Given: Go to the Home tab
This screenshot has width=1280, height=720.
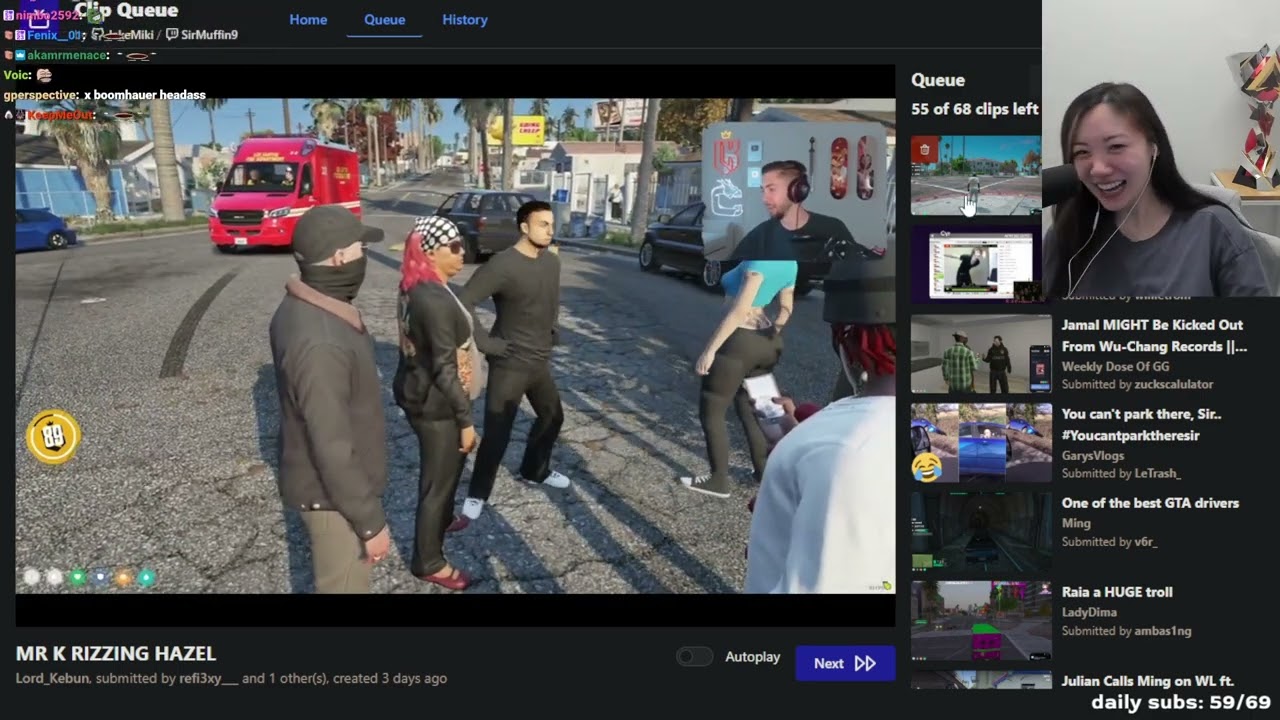Looking at the screenshot, I should point(308,20).
